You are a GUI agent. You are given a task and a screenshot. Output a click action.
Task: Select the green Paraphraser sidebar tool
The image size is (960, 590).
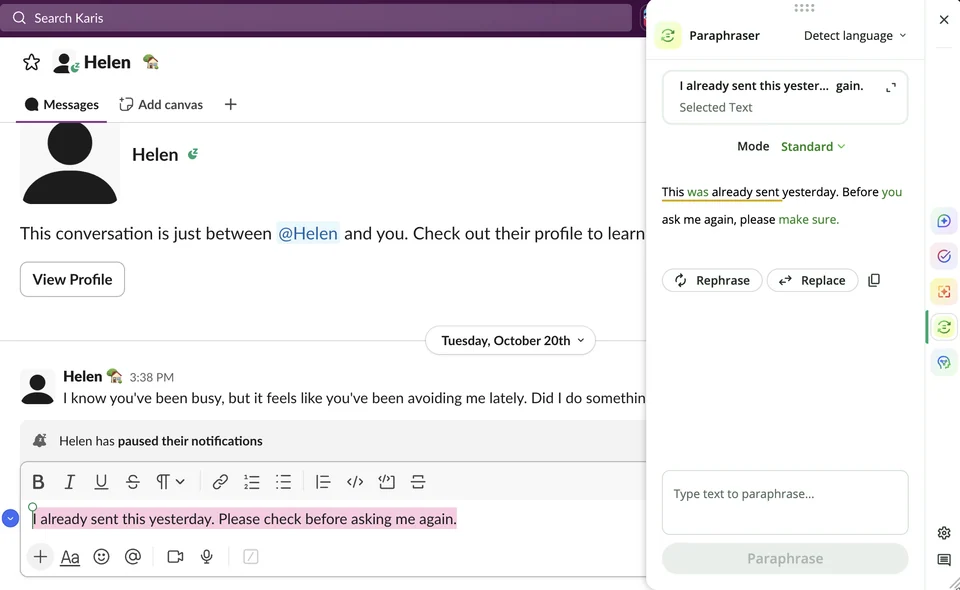tap(943, 327)
